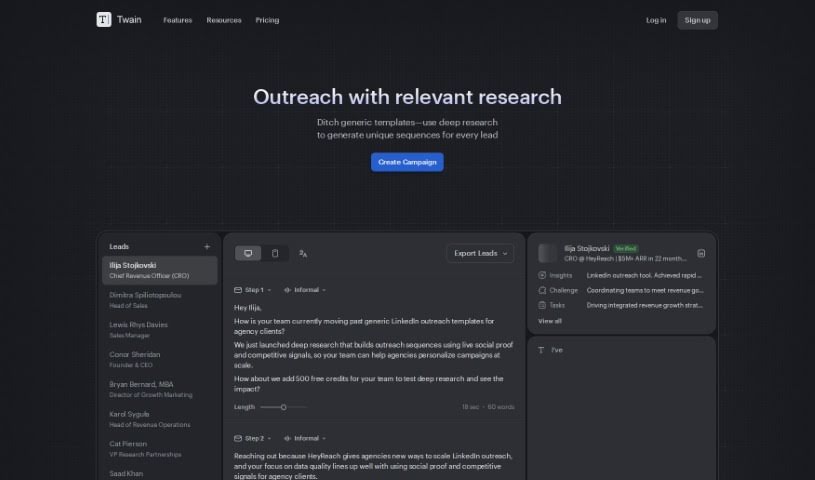This screenshot has width=815, height=480.
Task: Click the Leads panel heading
Action: 119,247
